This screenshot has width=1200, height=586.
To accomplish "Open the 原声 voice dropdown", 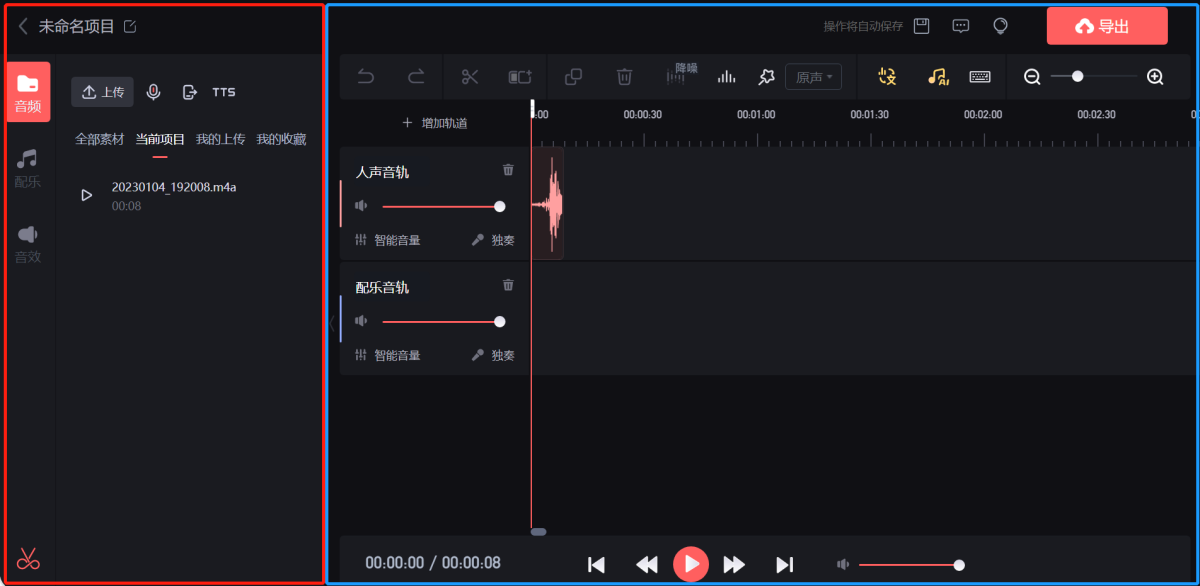I will click(813, 77).
